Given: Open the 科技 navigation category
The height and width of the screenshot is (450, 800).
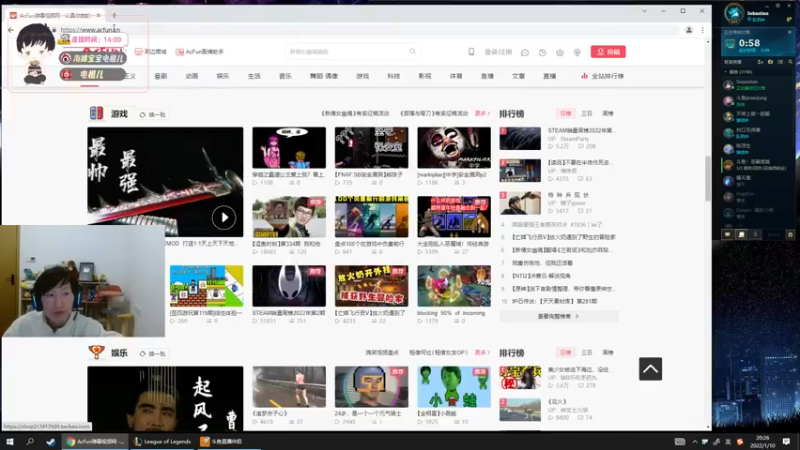Looking at the screenshot, I should coord(393,76).
